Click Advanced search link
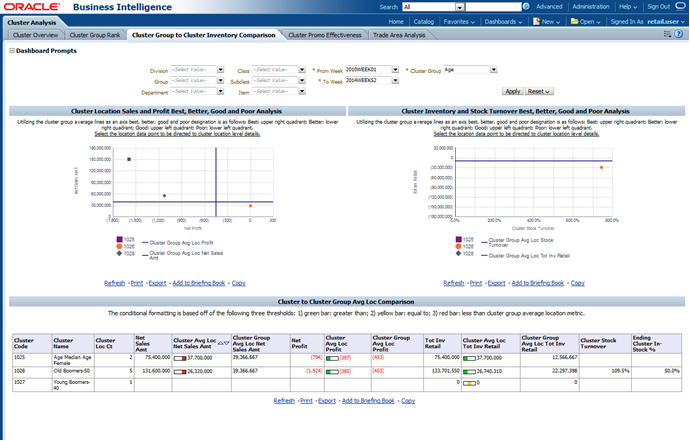The width and height of the screenshot is (690, 441). click(549, 7)
